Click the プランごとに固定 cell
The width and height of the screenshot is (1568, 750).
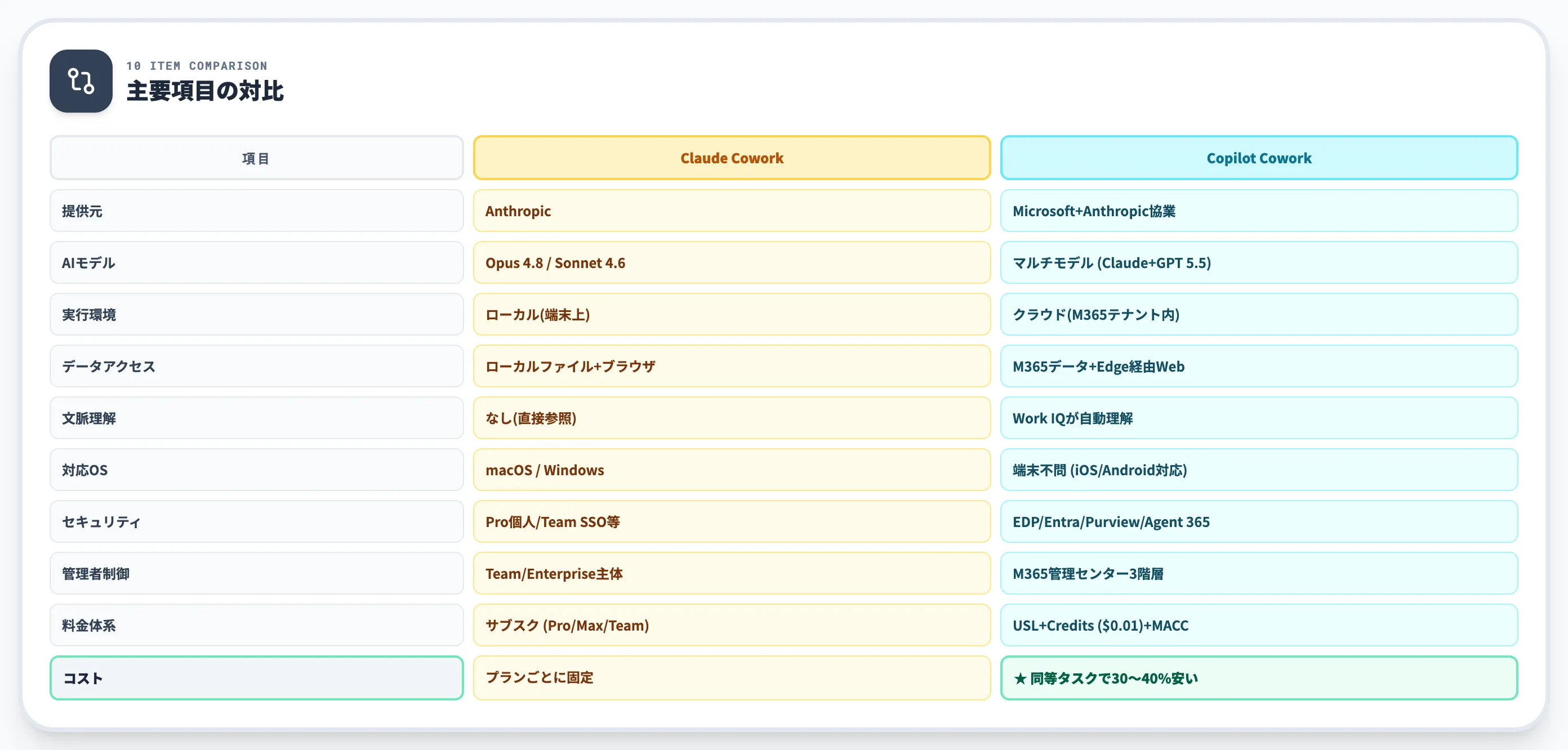point(732,677)
